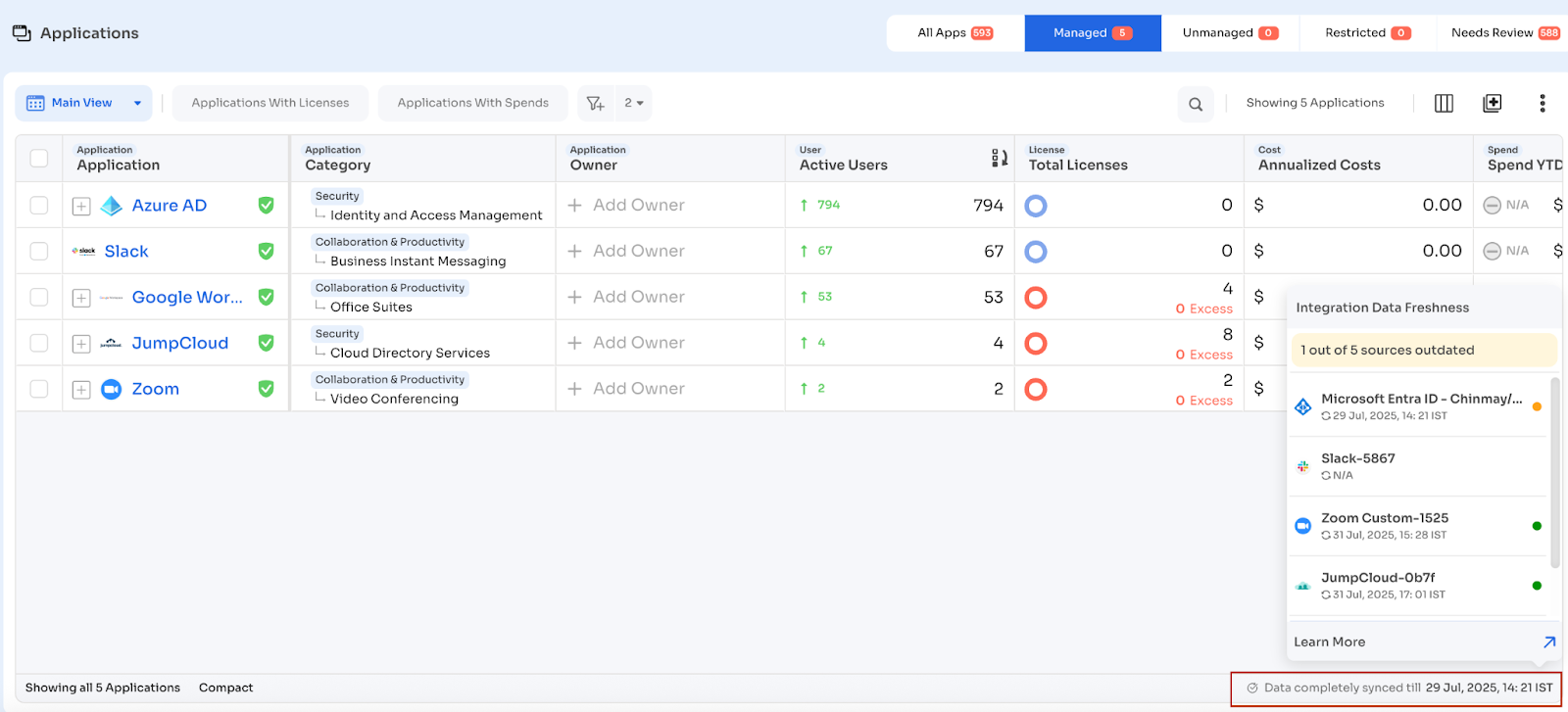Click Azure AD green verified shield
Screen dimensions: 1568x712
(266, 205)
